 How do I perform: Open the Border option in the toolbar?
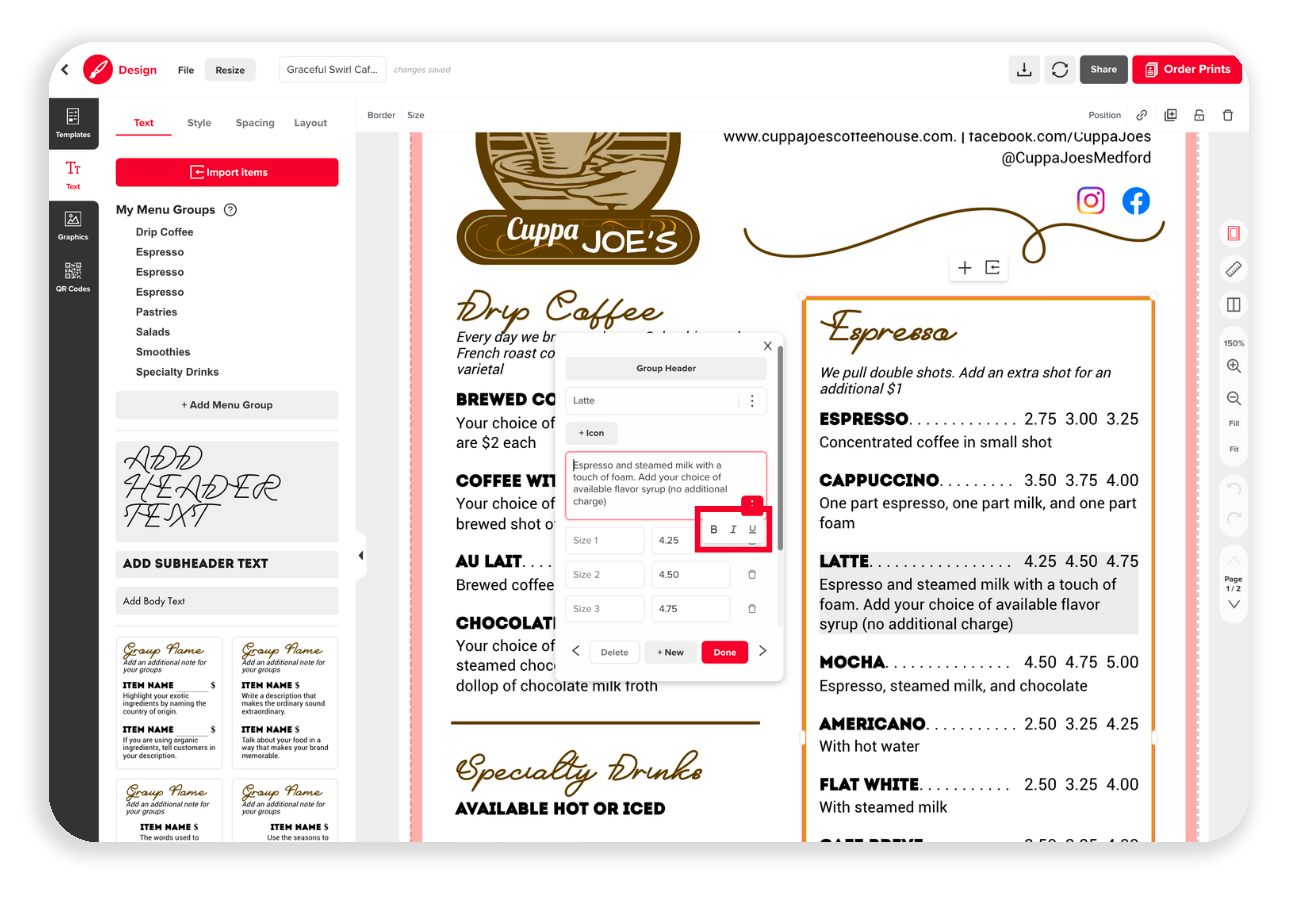tap(381, 115)
